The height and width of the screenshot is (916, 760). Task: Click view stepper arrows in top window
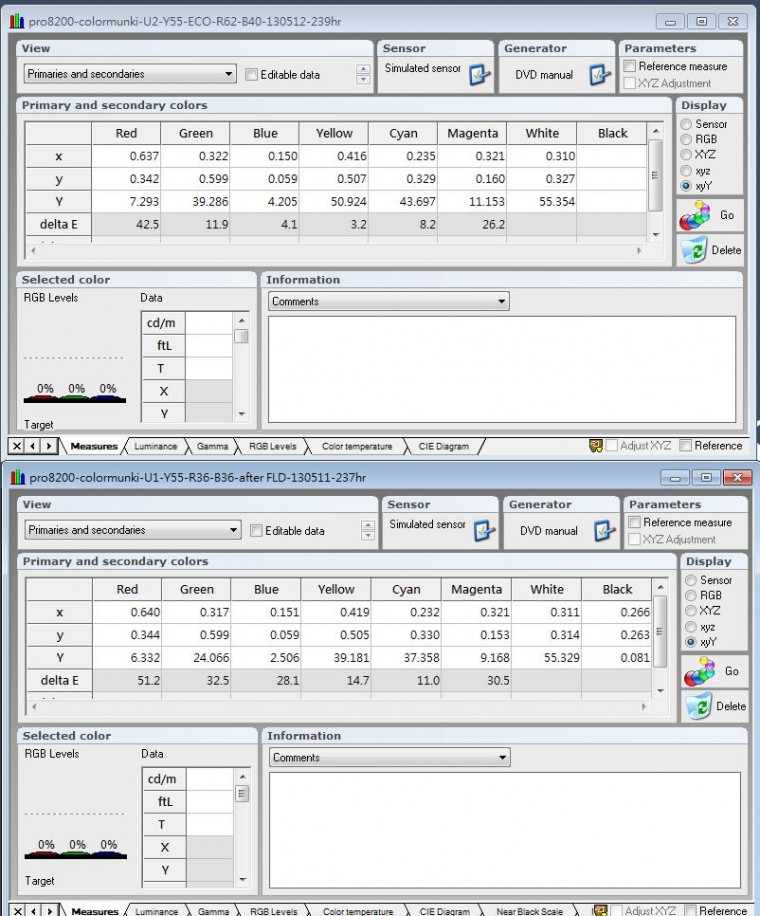[x=363, y=74]
